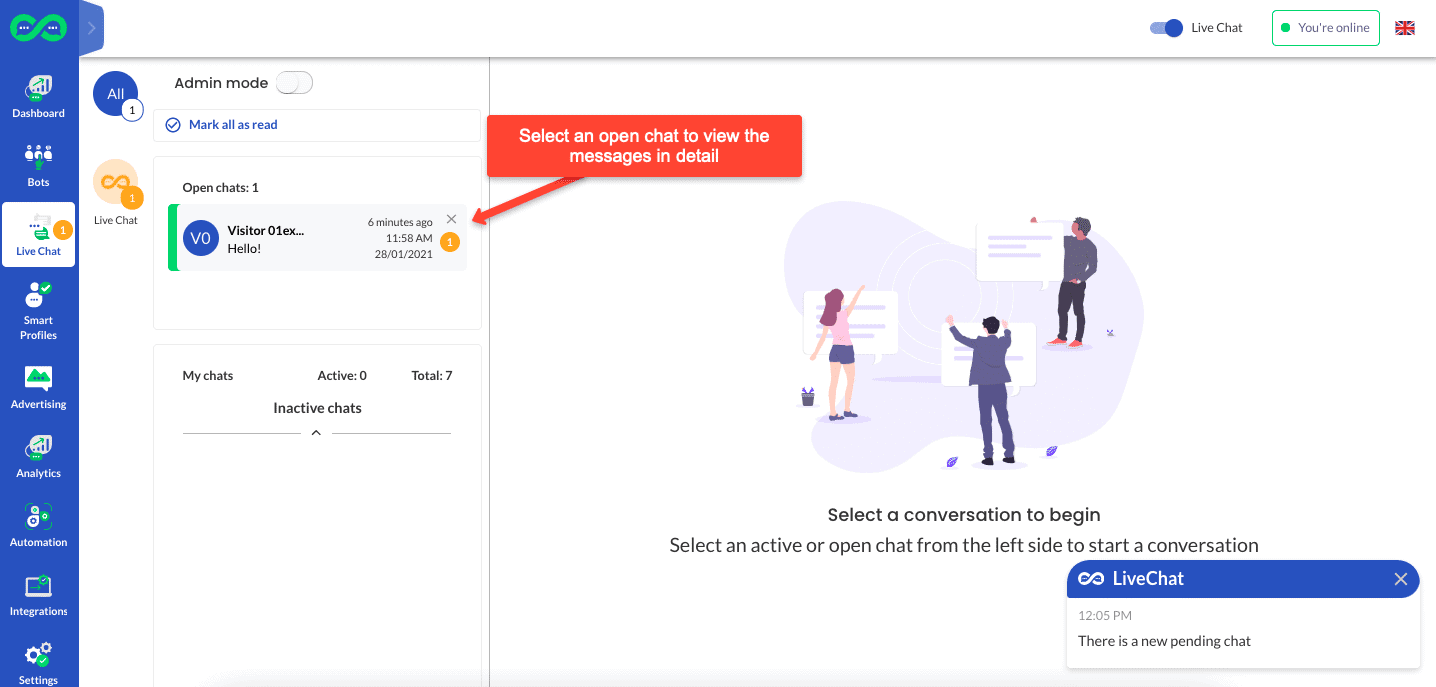Open the Dashboard panel
Image resolution: width=1436 pixels, height=687 pixels.
tap(38, 95)
